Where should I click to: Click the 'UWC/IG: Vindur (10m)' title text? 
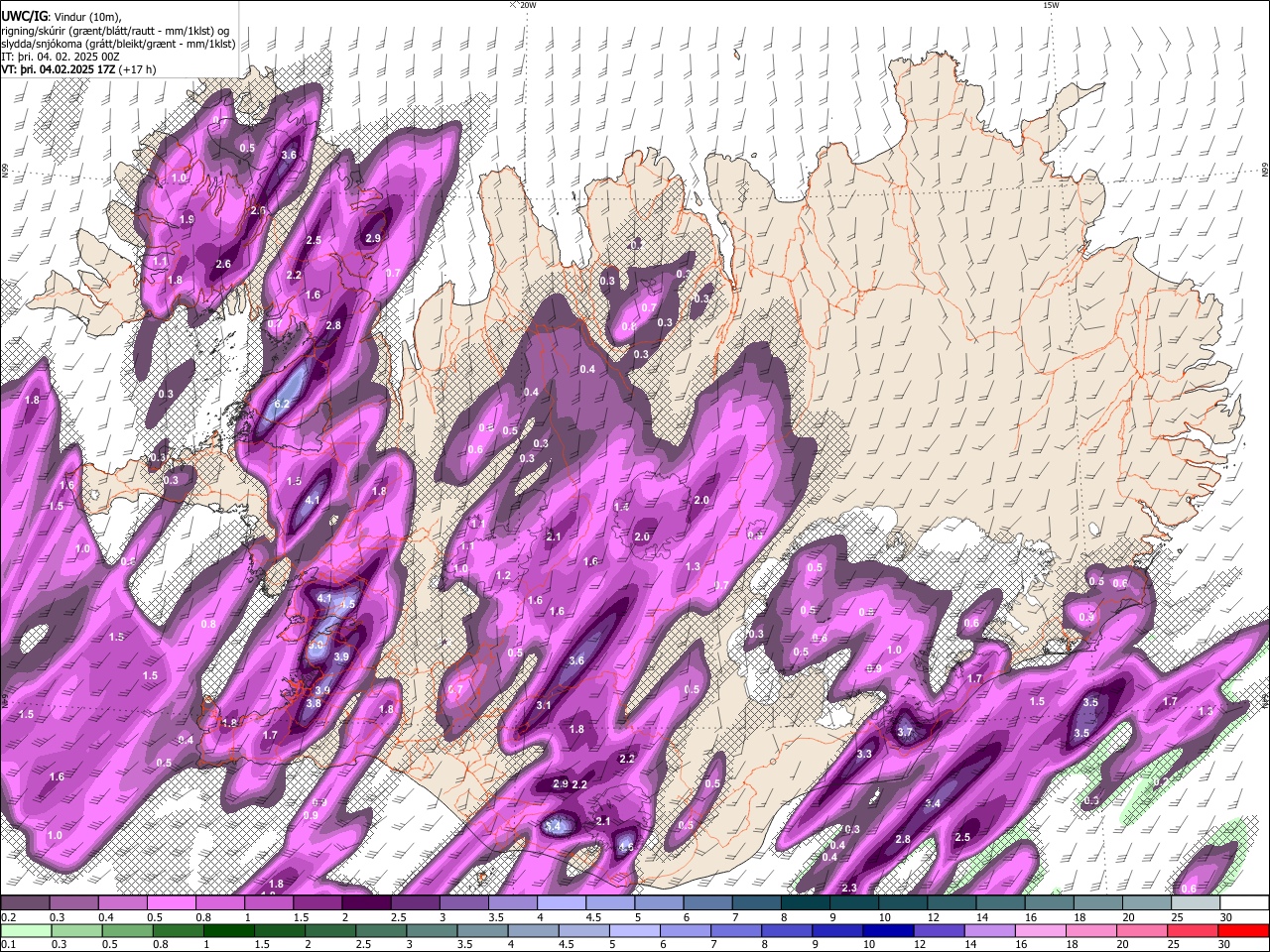[x=62, y=16]
